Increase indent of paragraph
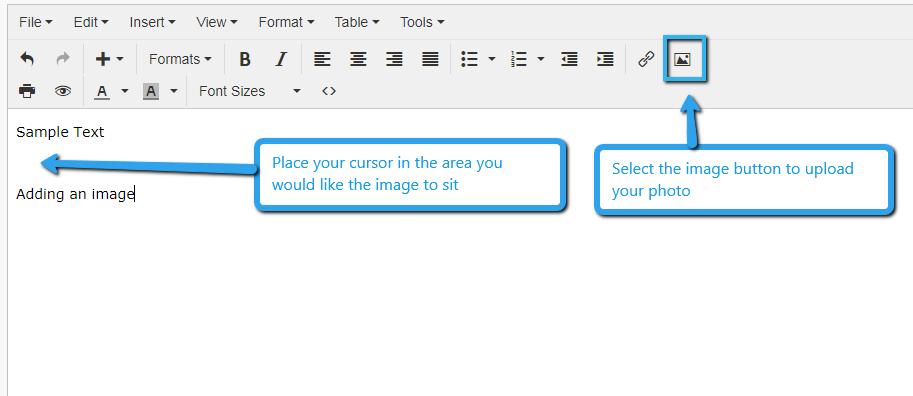The height and width of the screenshot is (396, 913). click(605, 59)
